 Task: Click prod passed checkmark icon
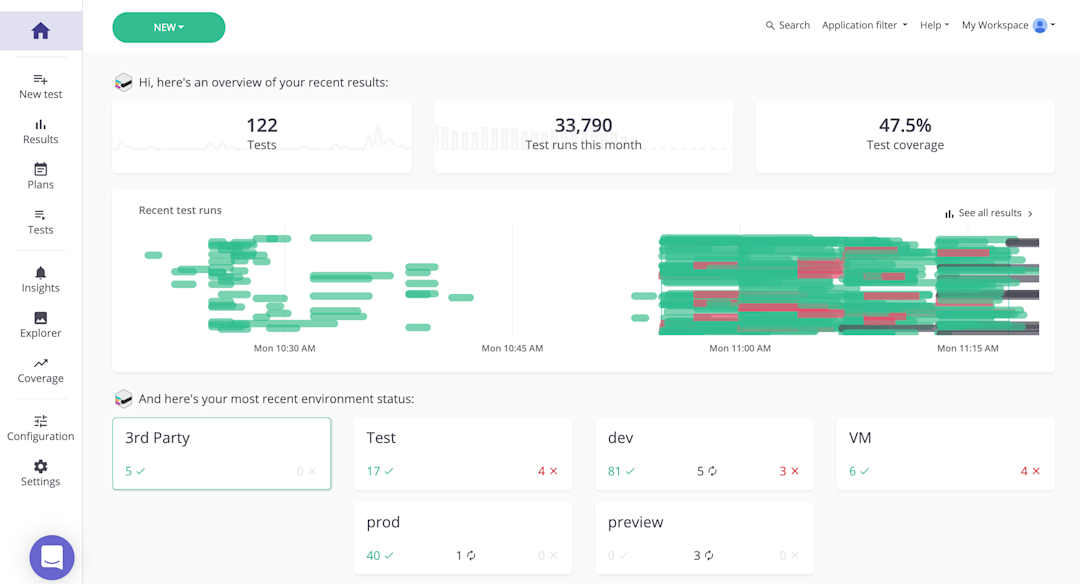(388, 555)
